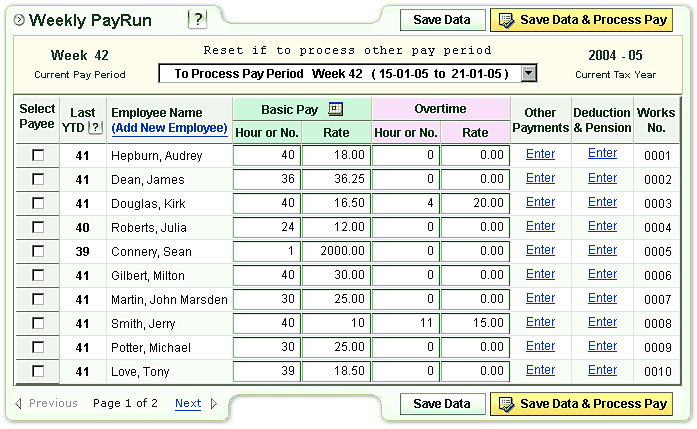Tick the checkbox for Hepburn, Audrey
This screenshot has width=697, height=429.
click(38, 155)
